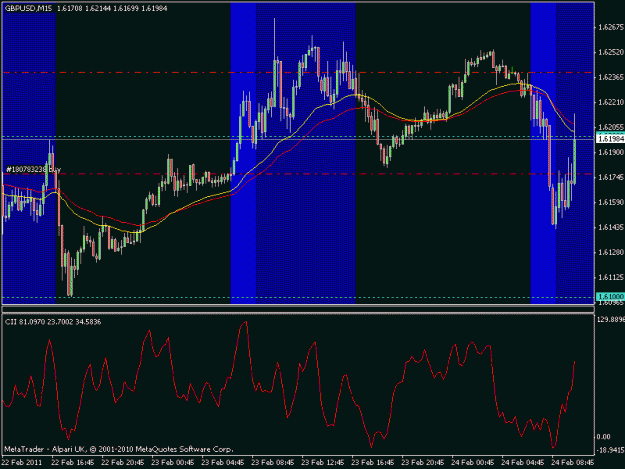Screen dimensions: 625x469
Task: Click the 23 Feb 12:45 time label
Action: [322, 463]
